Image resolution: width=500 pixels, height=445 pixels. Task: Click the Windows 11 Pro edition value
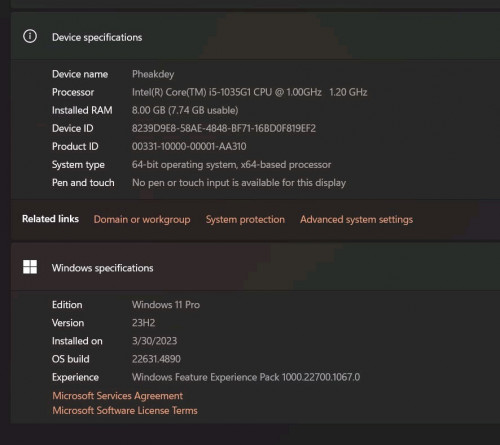(x=166, y=305)
